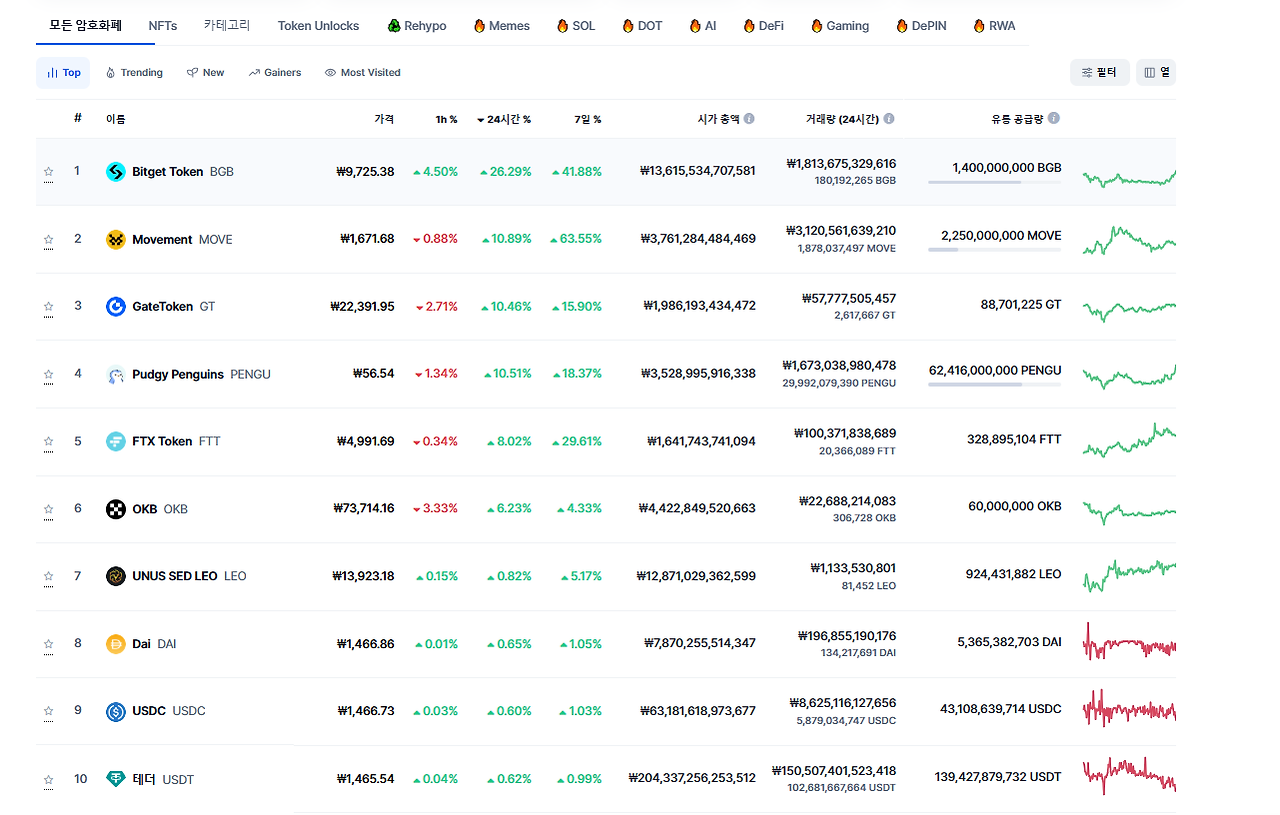Select the Gainers filter tab
This screenshot has height=815, width=1280.
point(275,72)
